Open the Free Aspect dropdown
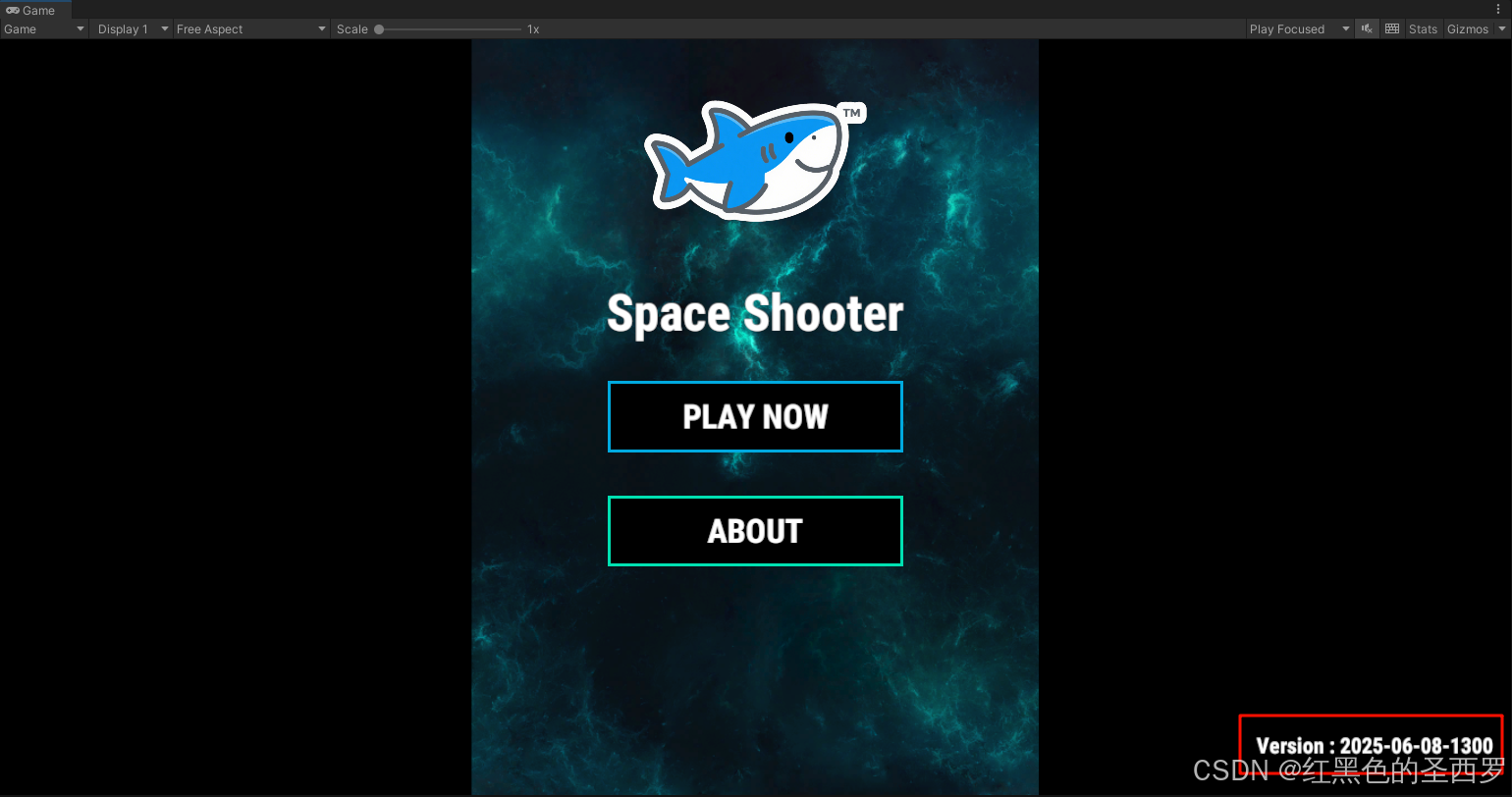The image size is (1512, 797). point(250,29)
